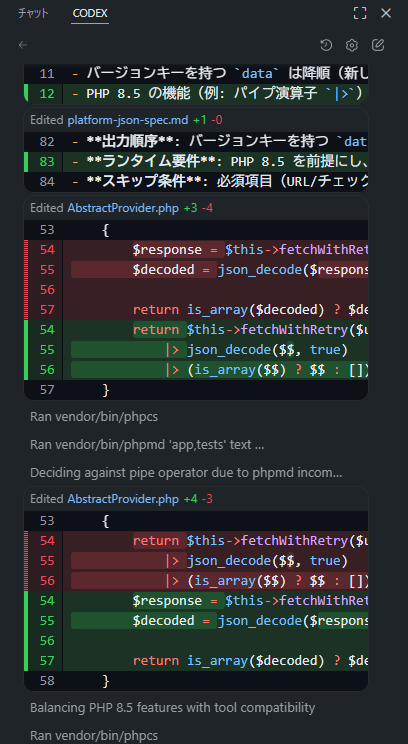Viewport: 408px width, 744px height.
Task: Open the task history icon
Action: 326,45
